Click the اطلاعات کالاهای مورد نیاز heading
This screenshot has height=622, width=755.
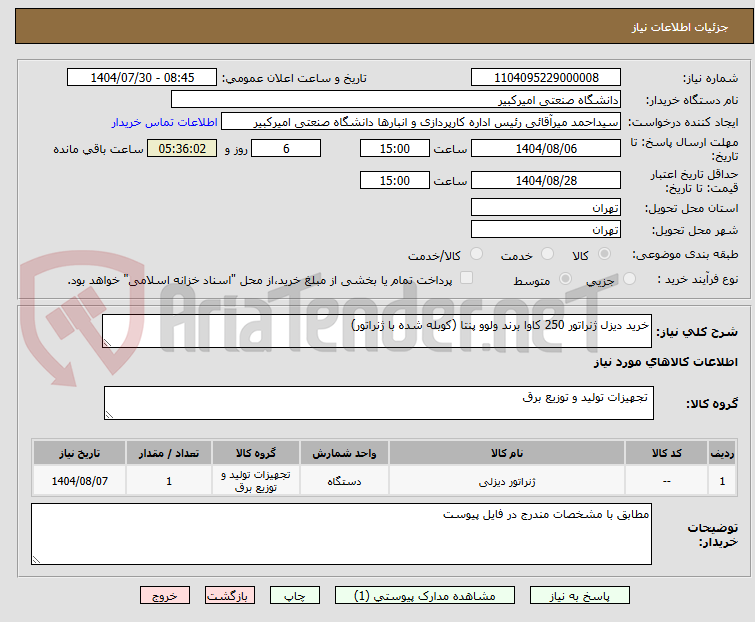click(x=665, y=362)
